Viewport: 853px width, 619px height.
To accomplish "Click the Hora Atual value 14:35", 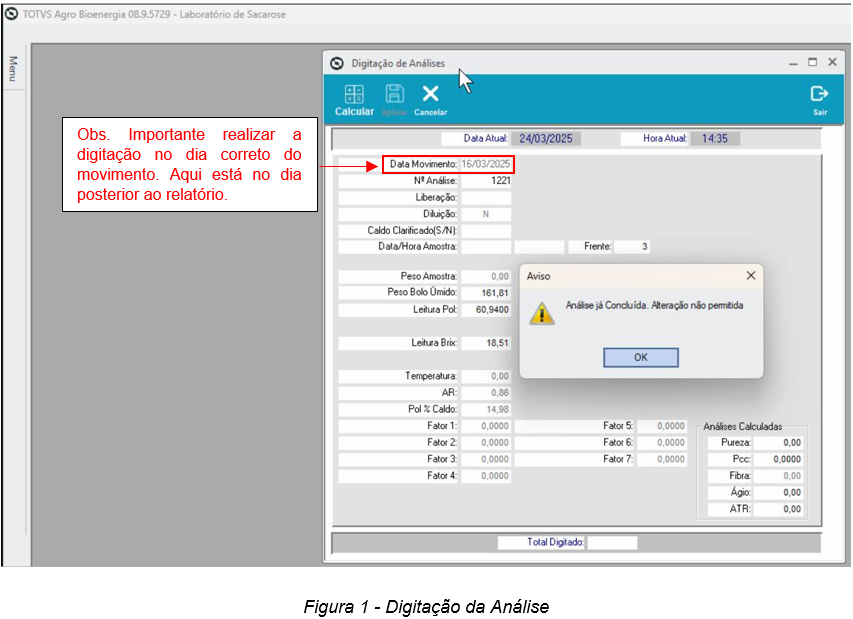I will pyautogui.click(x=715, y=139).
